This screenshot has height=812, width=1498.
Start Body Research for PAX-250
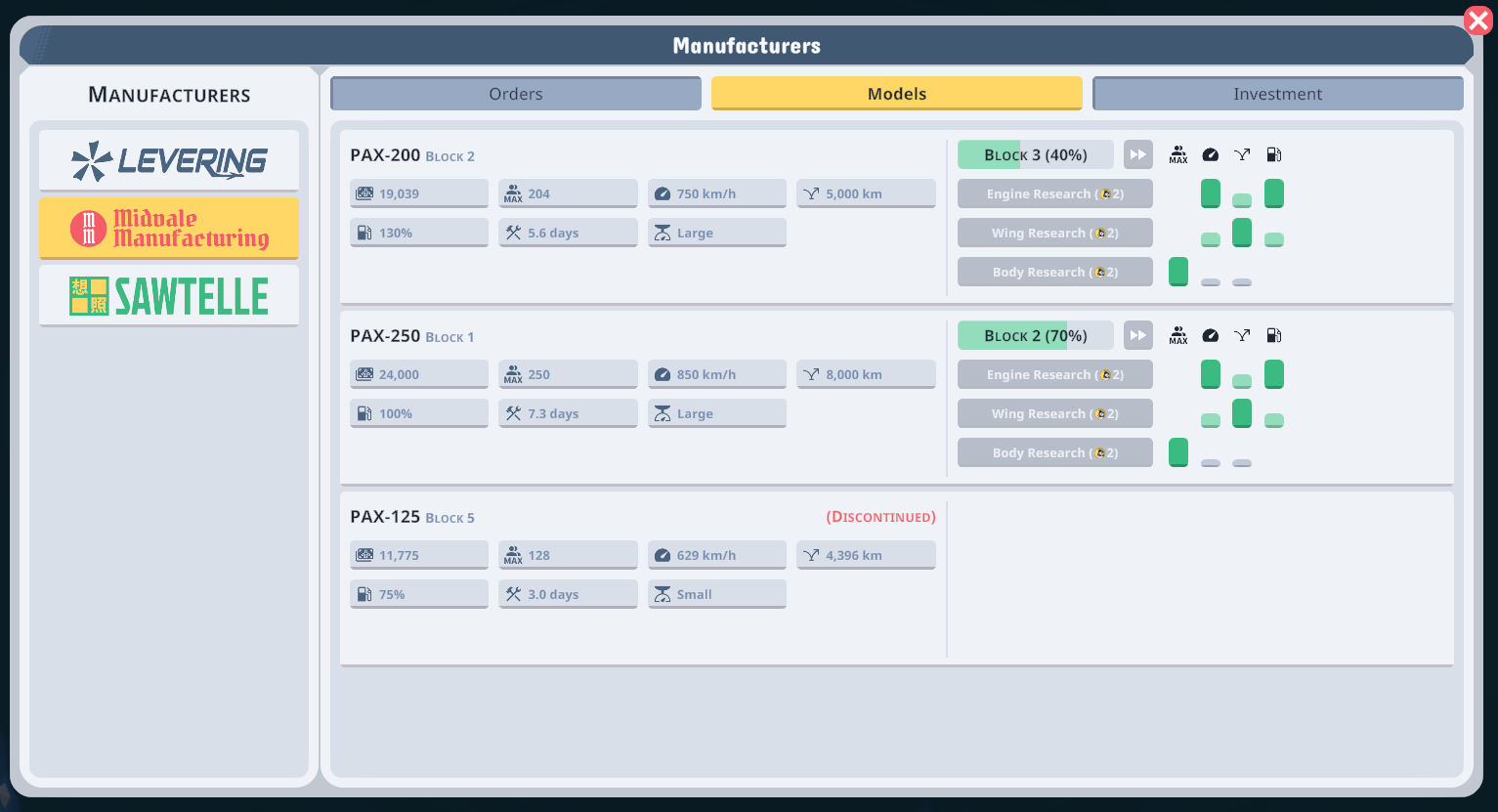tap(1054, 452)
